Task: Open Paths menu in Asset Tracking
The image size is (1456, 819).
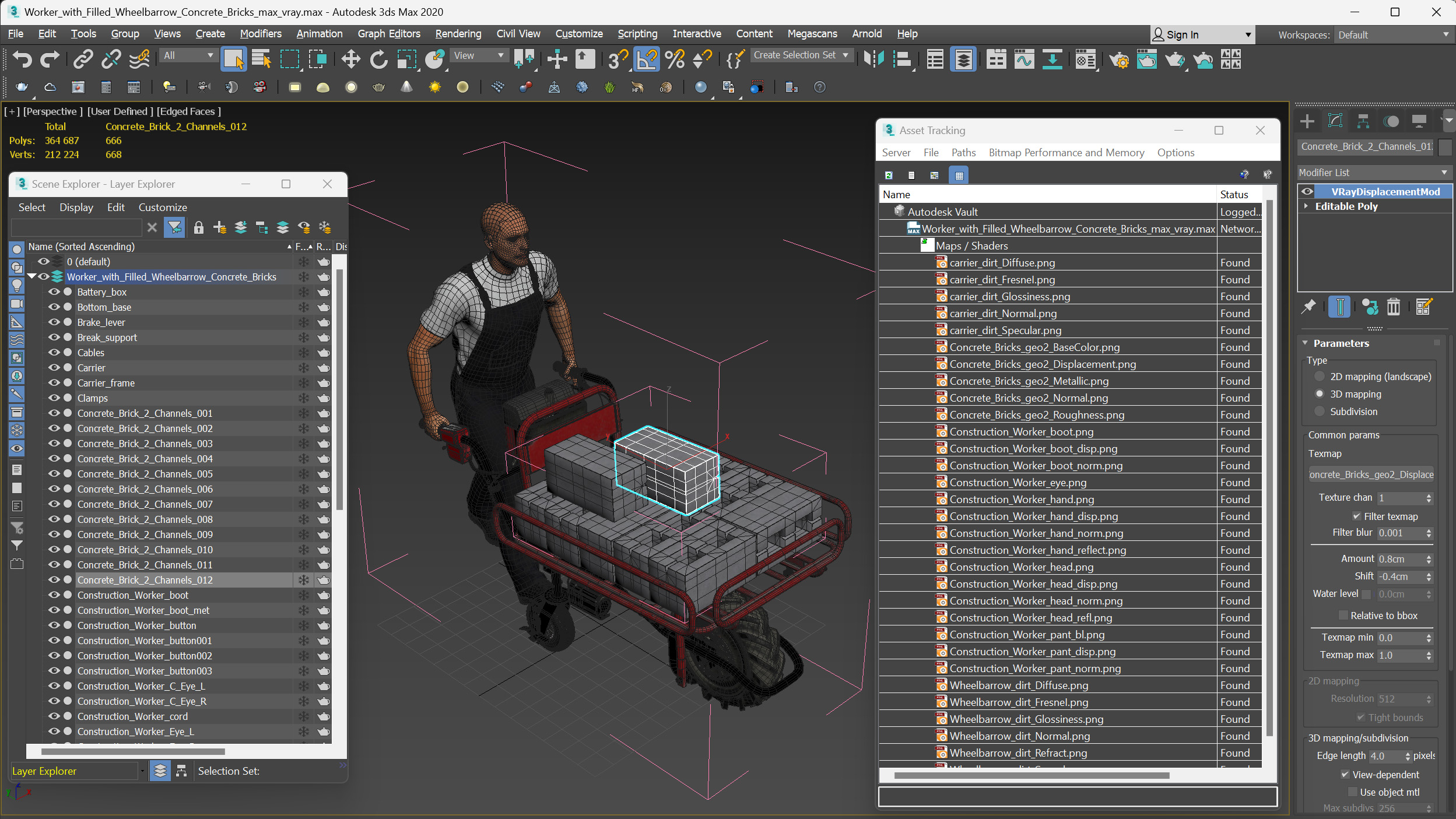Action: [963, 153]
